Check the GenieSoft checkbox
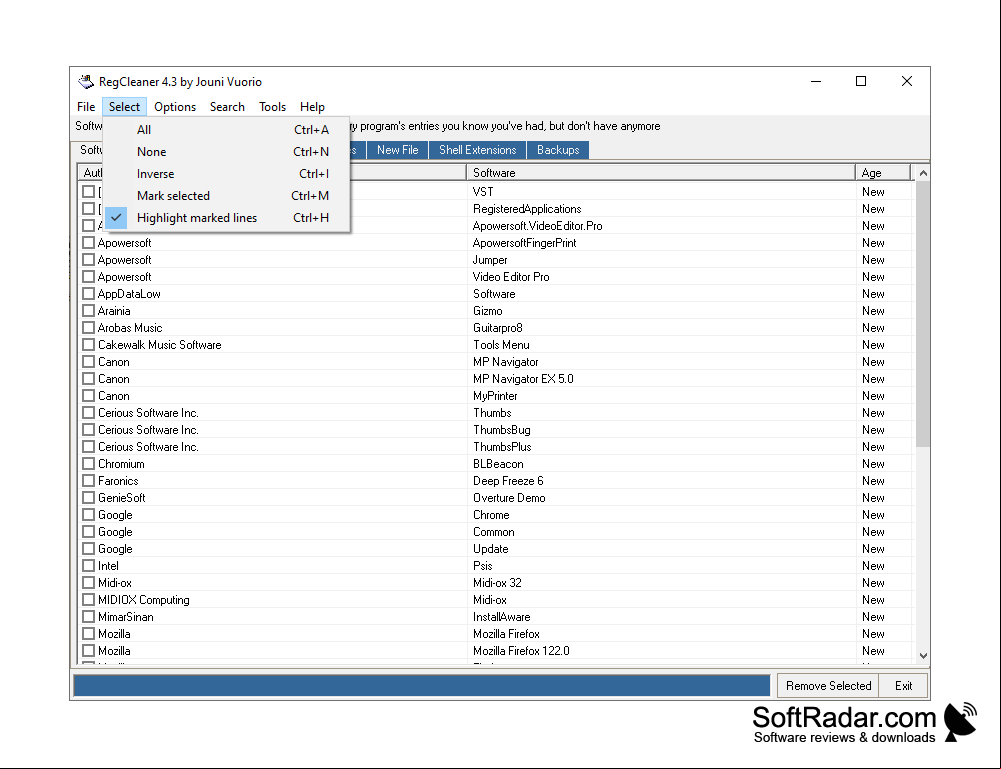The width and height of the screenshot is (1001, 769). click(x=89, y=498)
